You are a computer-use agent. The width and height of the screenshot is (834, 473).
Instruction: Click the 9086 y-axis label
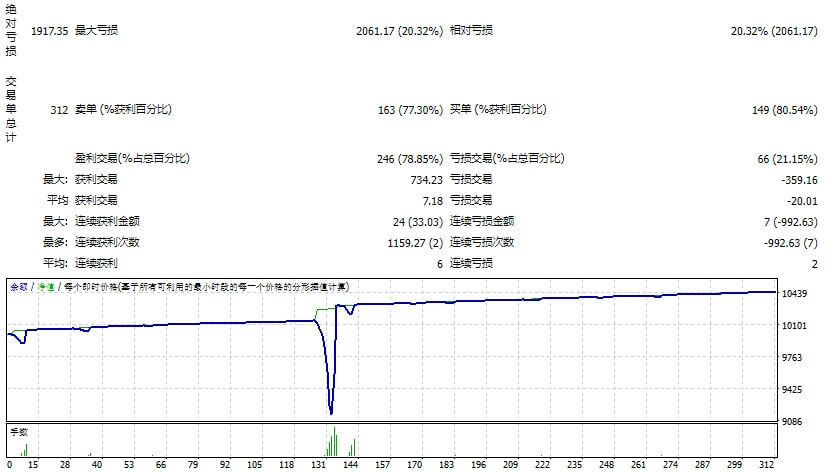point(791,421)
